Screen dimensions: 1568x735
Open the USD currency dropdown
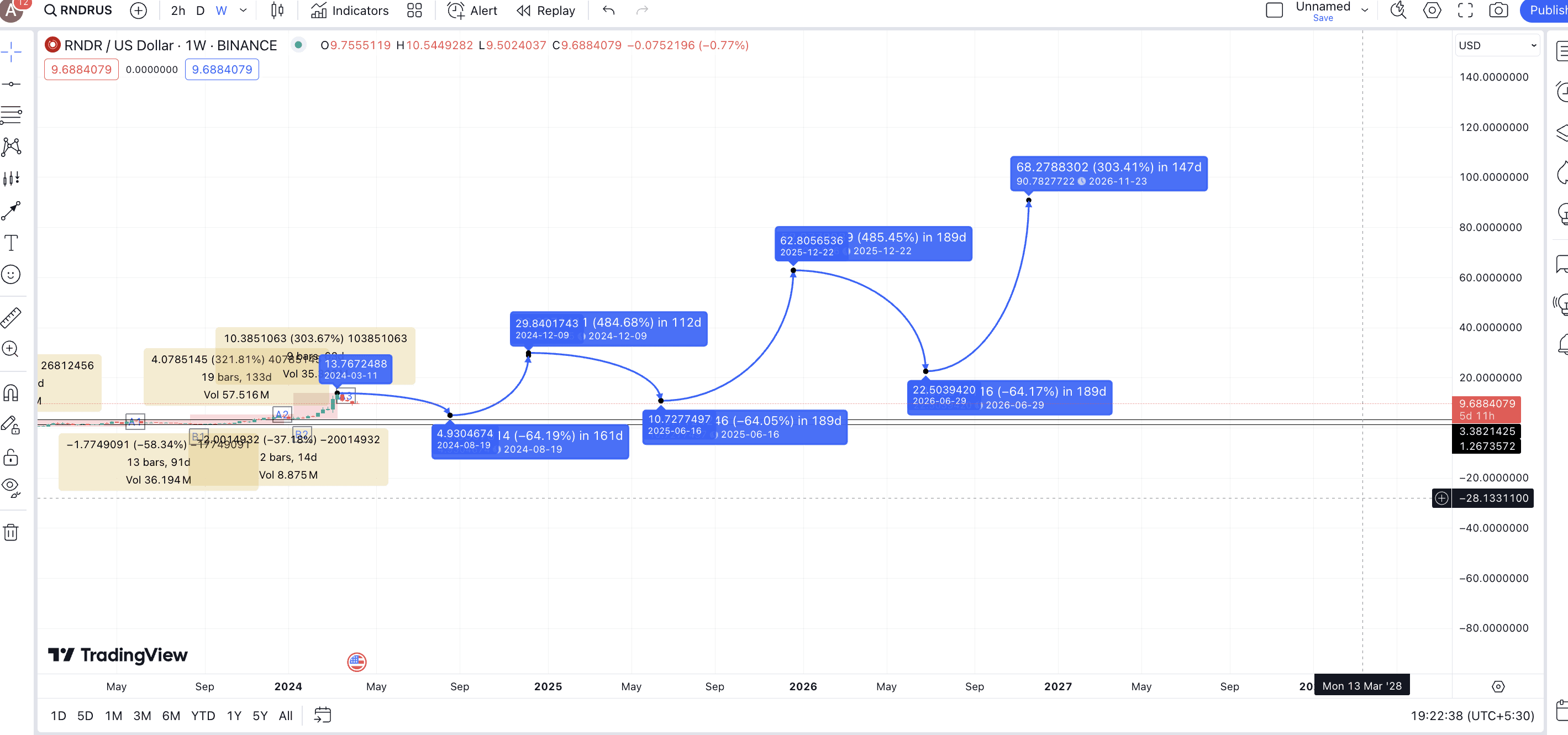pos(1497,46)
